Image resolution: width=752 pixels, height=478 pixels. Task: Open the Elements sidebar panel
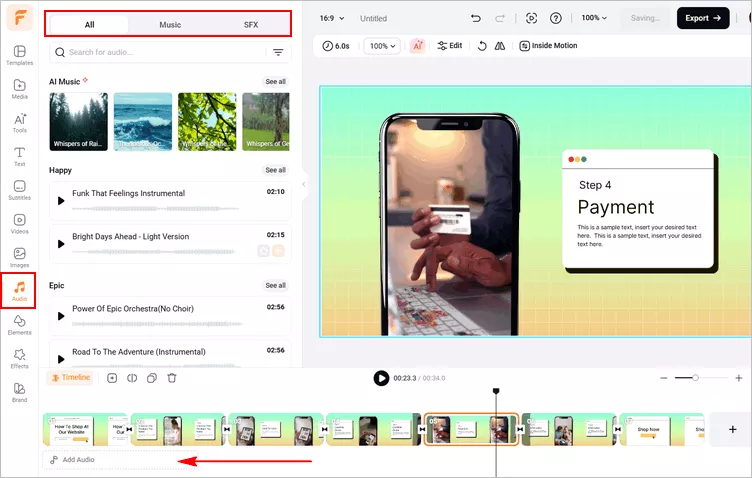tap(20, 325)
